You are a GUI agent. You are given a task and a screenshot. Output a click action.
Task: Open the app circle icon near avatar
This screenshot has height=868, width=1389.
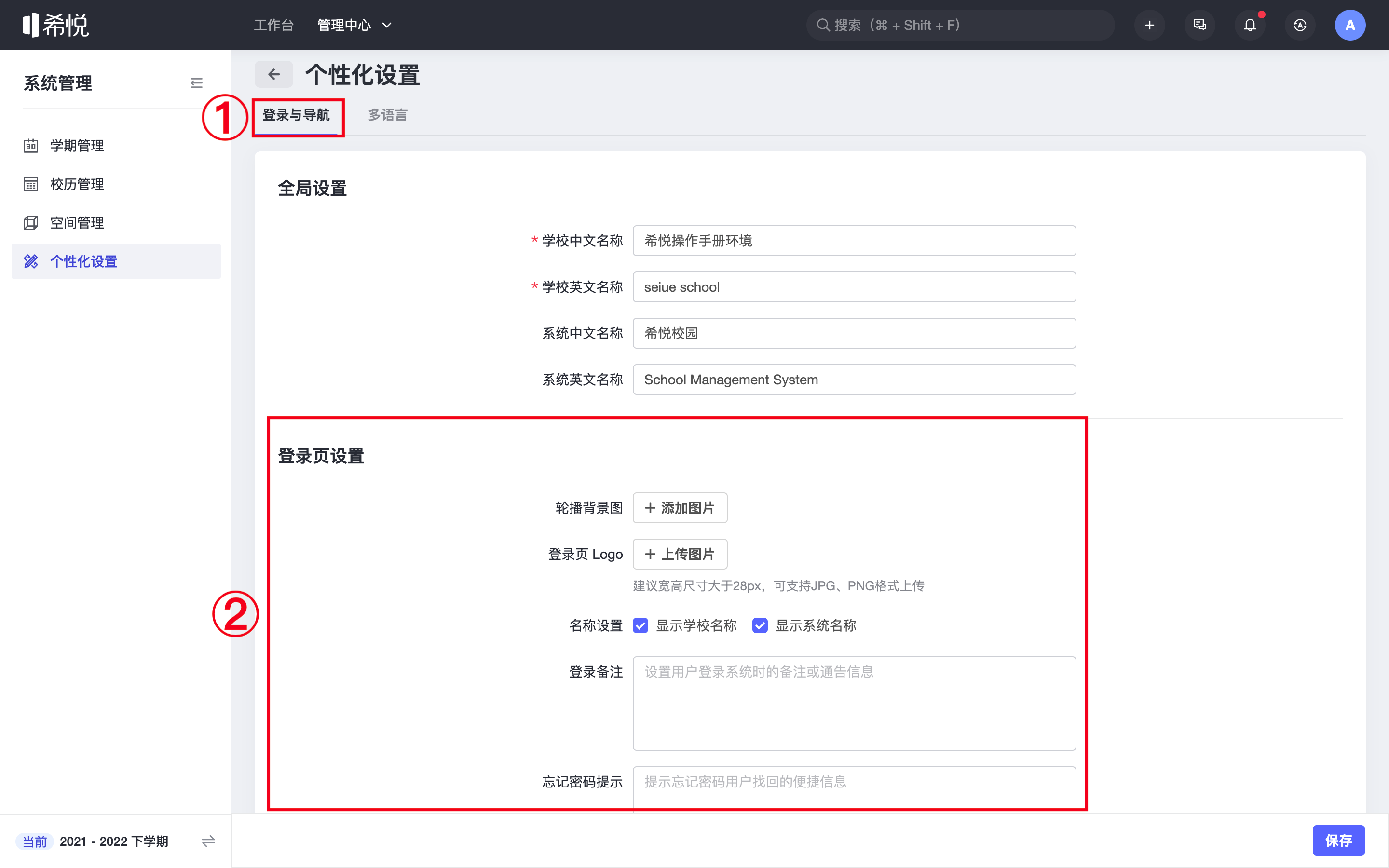(1299, 25)
